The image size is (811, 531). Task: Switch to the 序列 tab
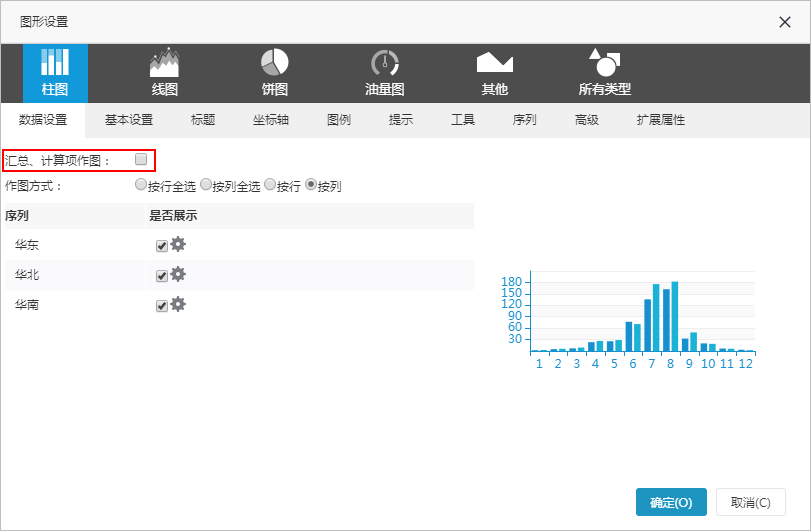[524, 120]
